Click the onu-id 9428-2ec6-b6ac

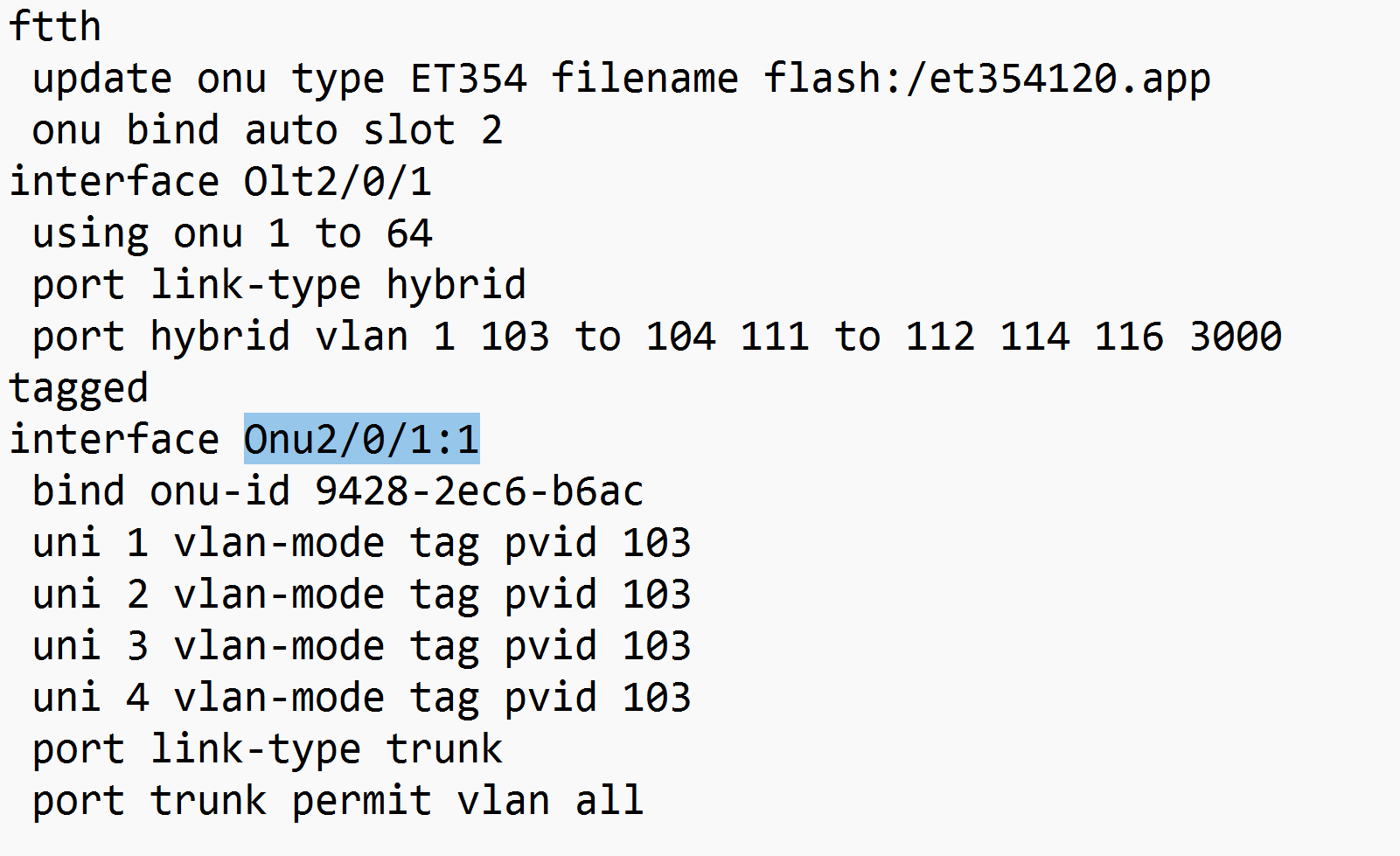click(x=478, y=491)
